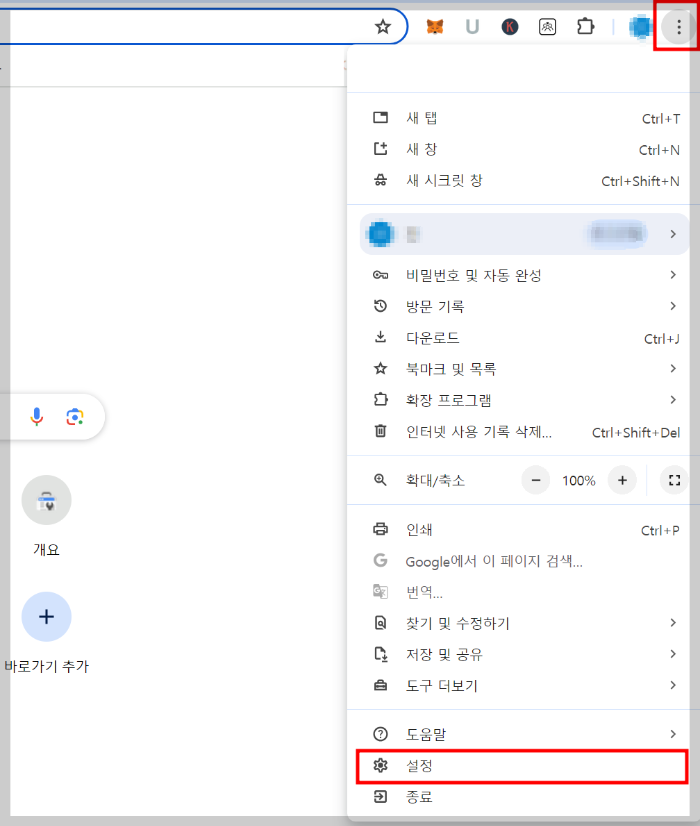Expand chevron beside 도구 더보기
The image size is (700, 826).
pos(673,685)
